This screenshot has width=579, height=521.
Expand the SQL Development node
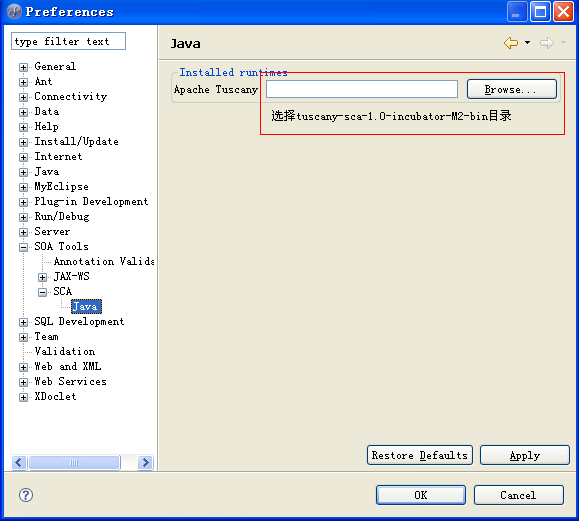[23, 322]
